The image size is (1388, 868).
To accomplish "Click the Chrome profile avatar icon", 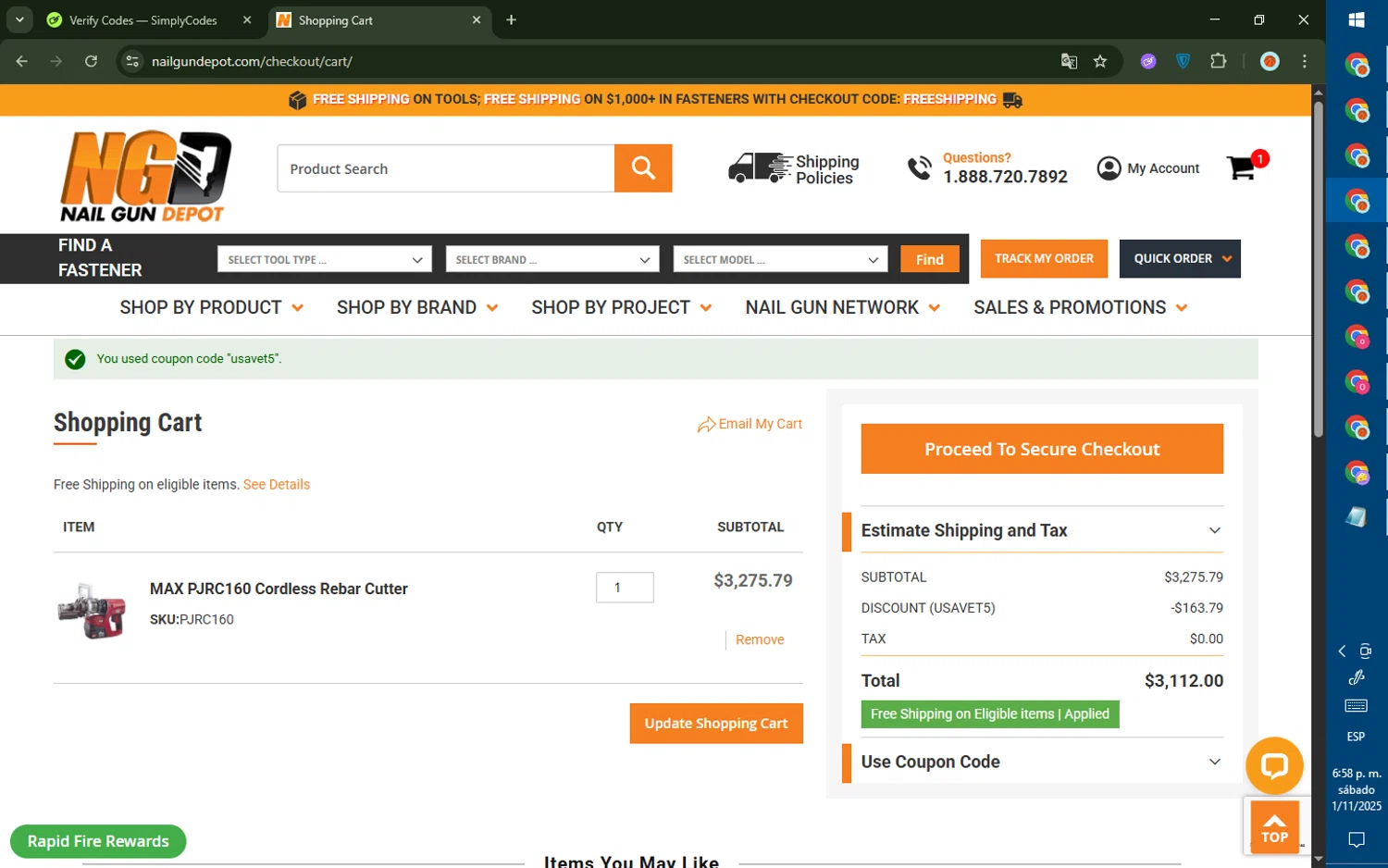I will click(x=1270, y=61).
